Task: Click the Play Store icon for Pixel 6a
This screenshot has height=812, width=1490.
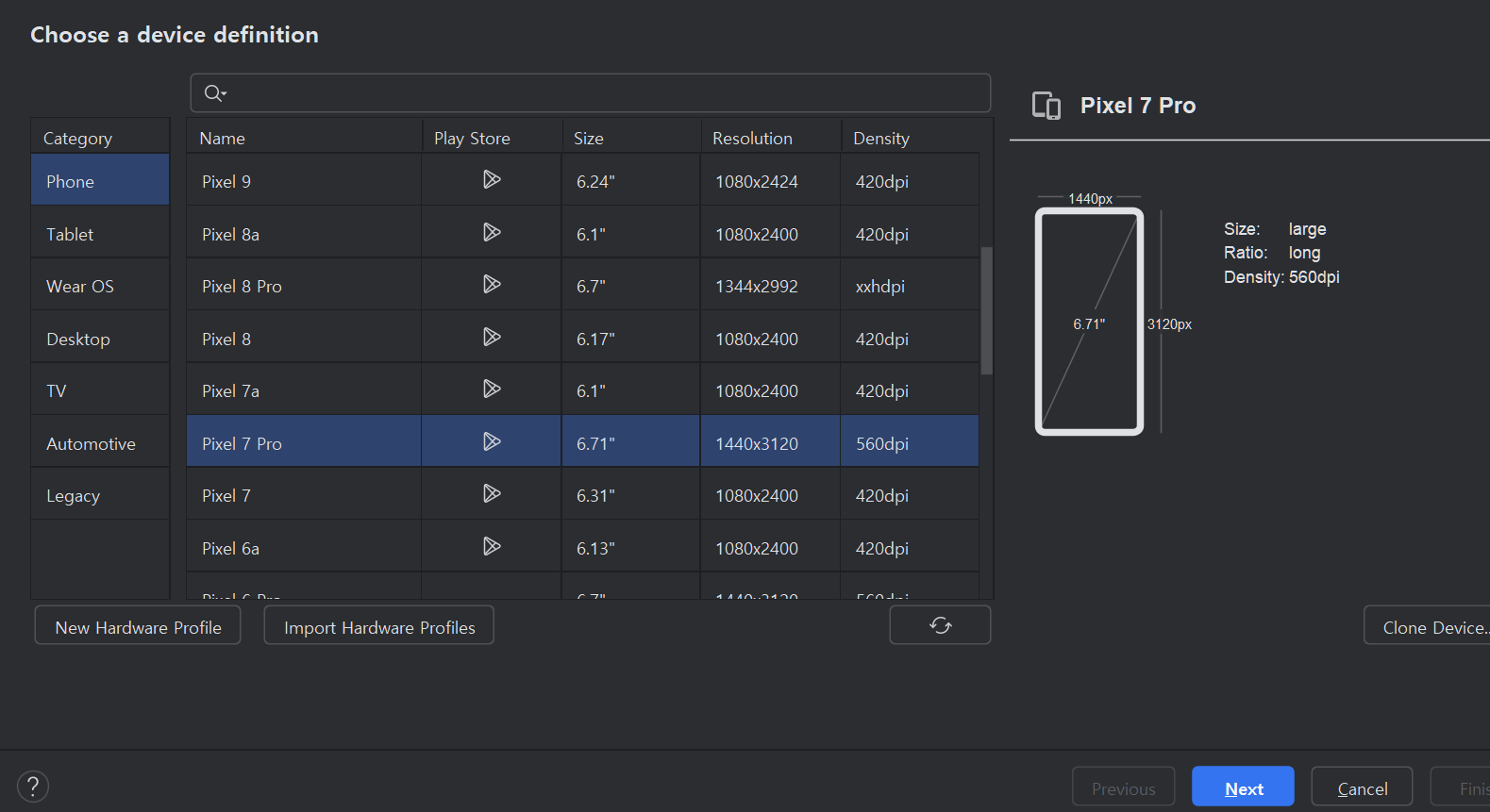Action: (x=492, y=546)
